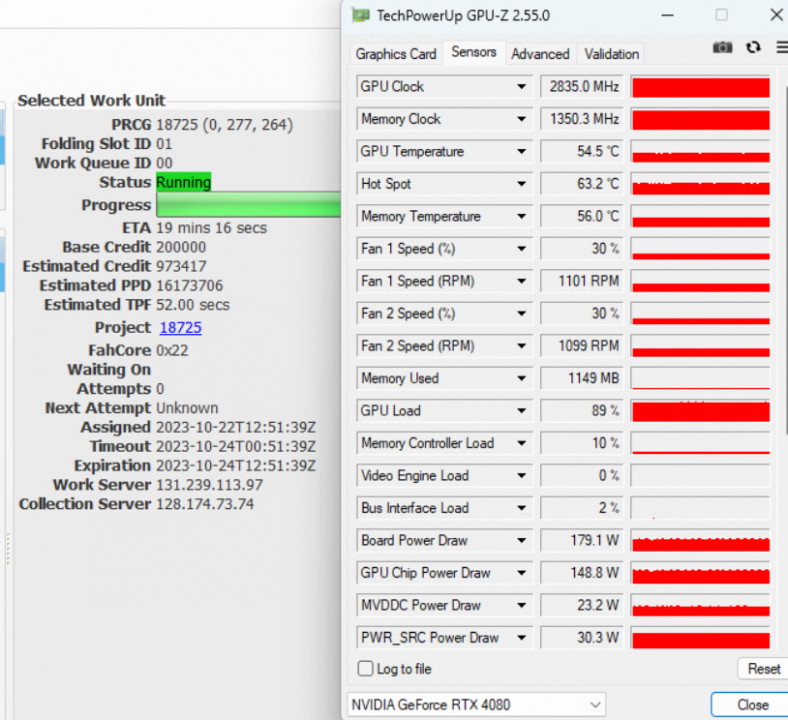Click the ETA 19 mins 16 secs
Viewport: 788px width, 720px height.
point(211,228)
